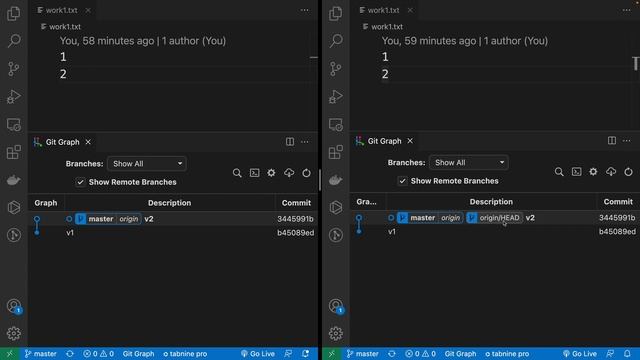
Task: Click master branch in right status bar
Action: [x=362, y=354]
